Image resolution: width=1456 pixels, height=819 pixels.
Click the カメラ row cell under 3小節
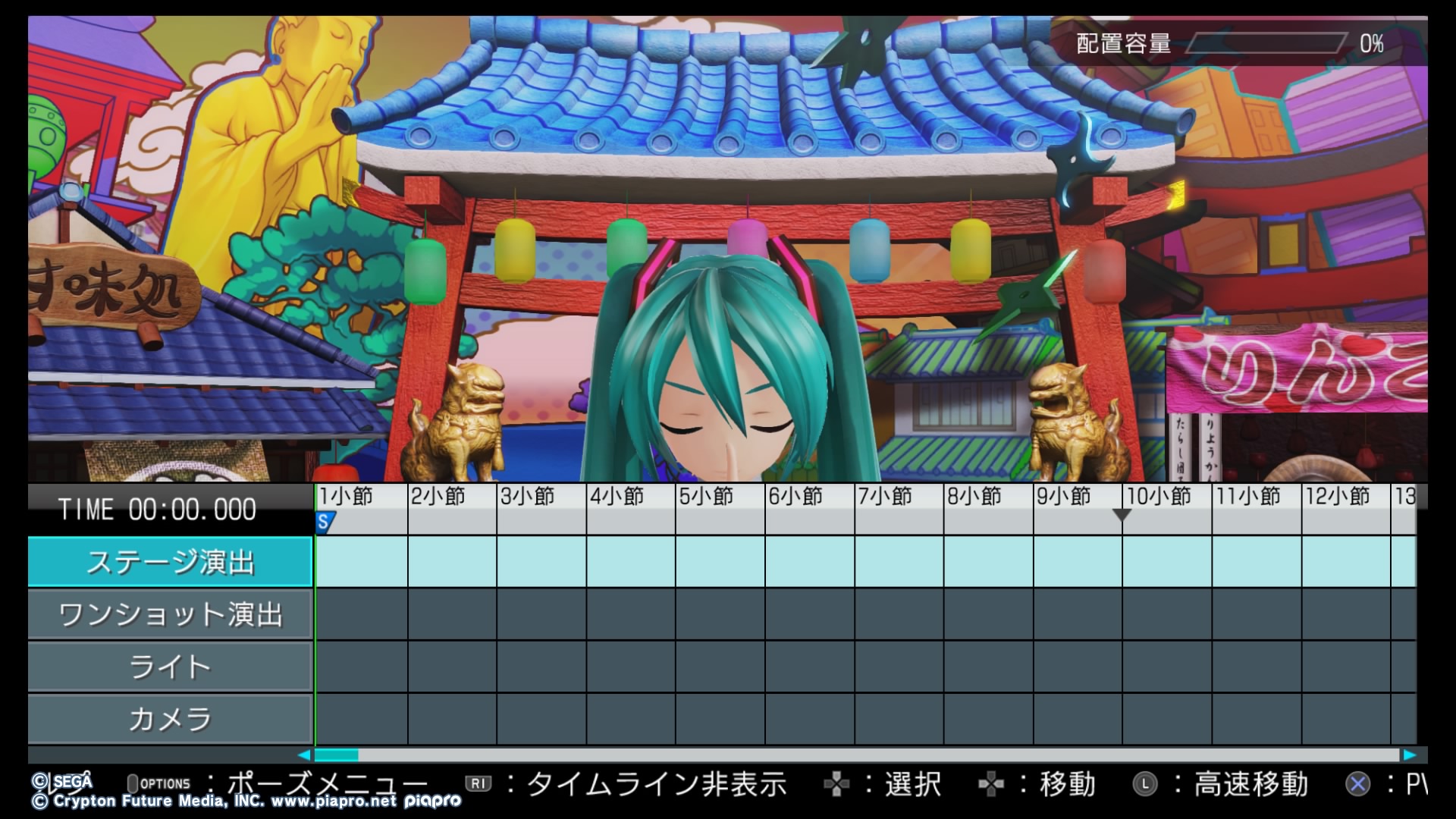click(541, 718)
